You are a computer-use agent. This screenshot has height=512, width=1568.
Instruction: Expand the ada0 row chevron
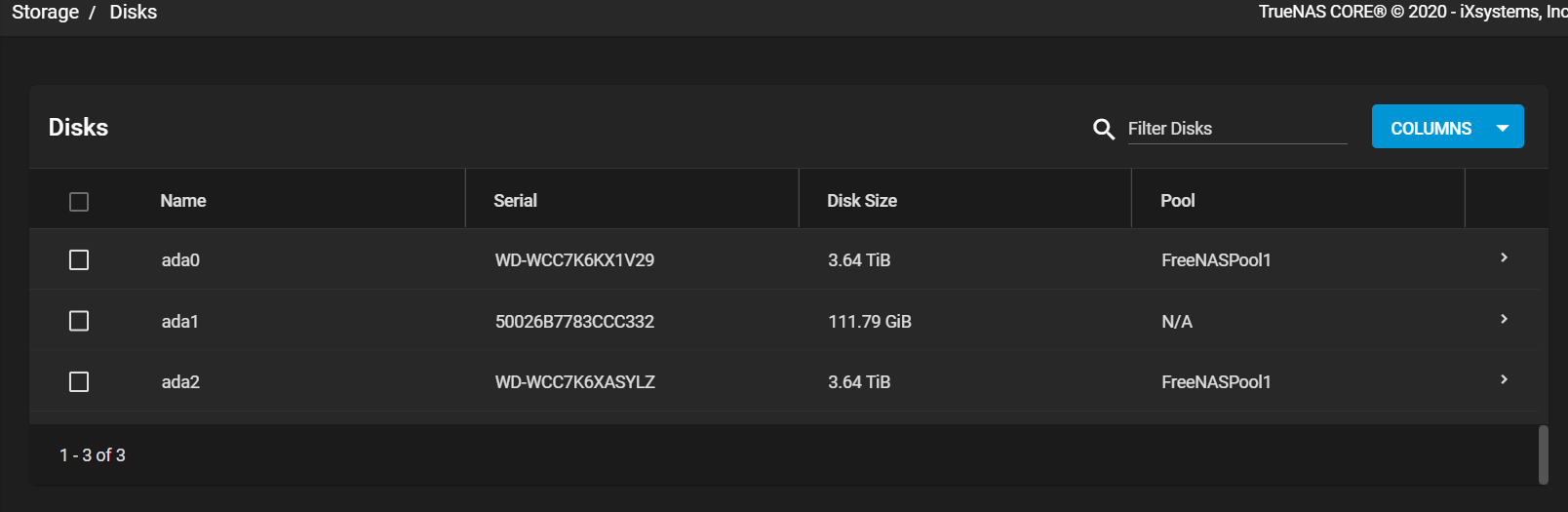click(x=1504, y=257)
